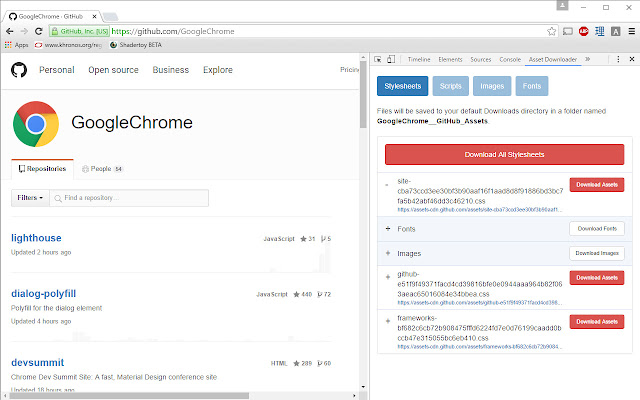Open the cast screen extension icon

click(x=568, y=31)
